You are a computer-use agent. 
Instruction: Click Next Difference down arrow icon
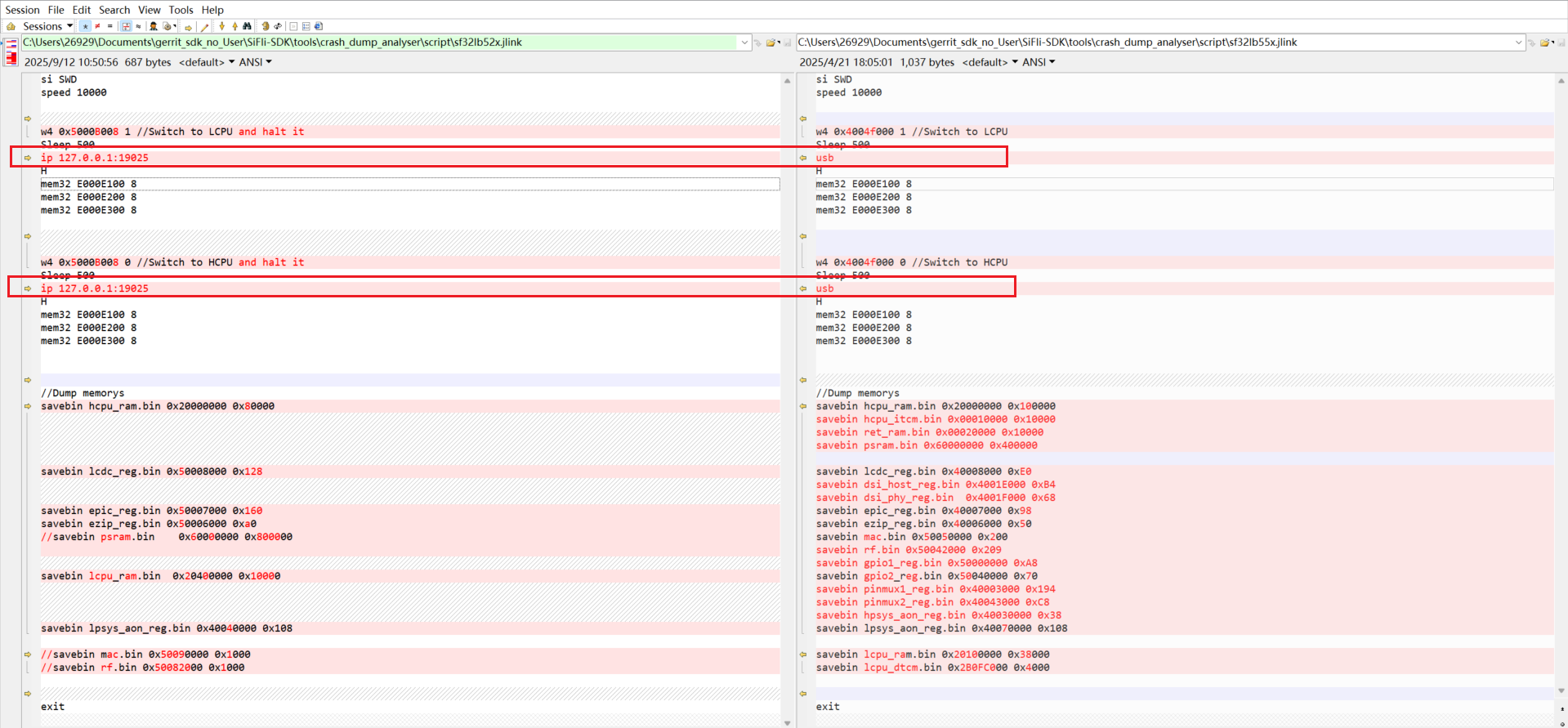[222, 26]
